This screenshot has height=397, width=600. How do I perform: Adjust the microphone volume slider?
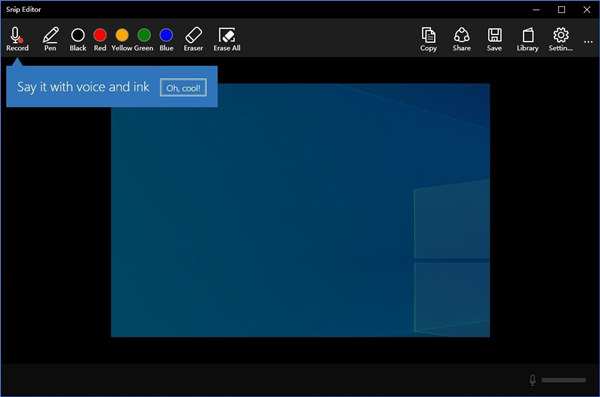coord(564,380)
